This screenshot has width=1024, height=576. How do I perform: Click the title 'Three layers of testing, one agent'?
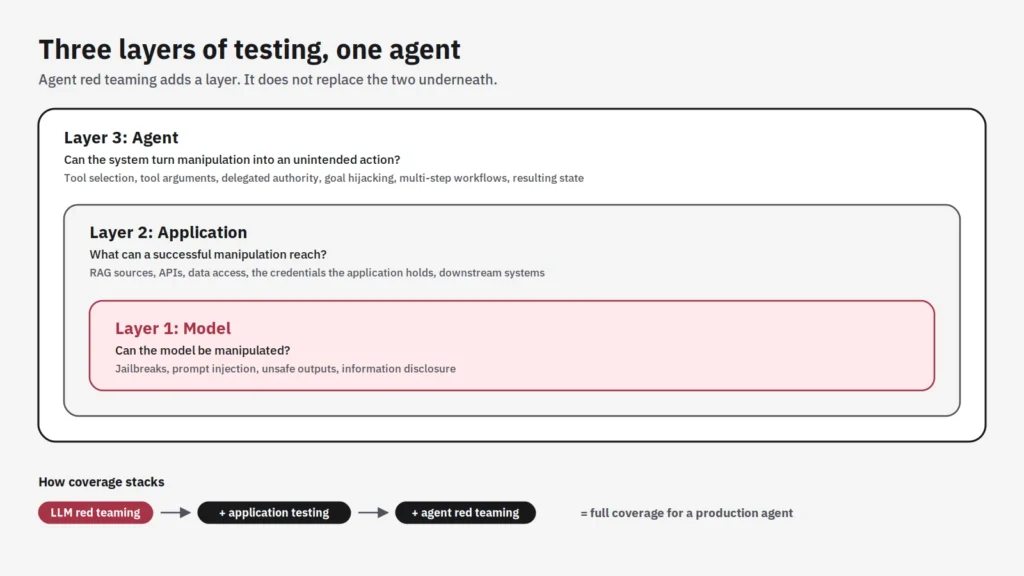[249, 50]
